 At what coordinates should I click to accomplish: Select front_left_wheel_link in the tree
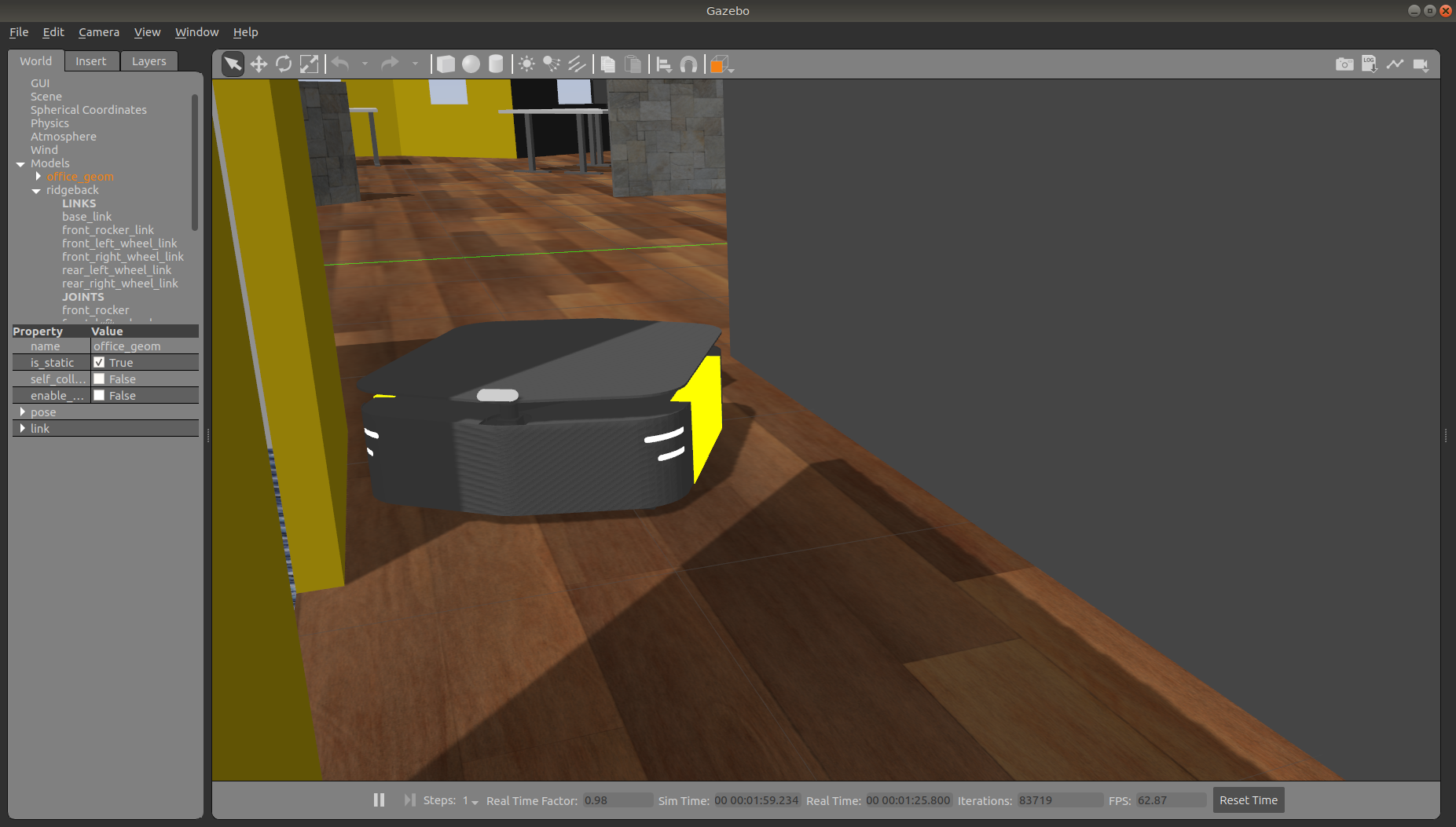click(x=119, y=243)
